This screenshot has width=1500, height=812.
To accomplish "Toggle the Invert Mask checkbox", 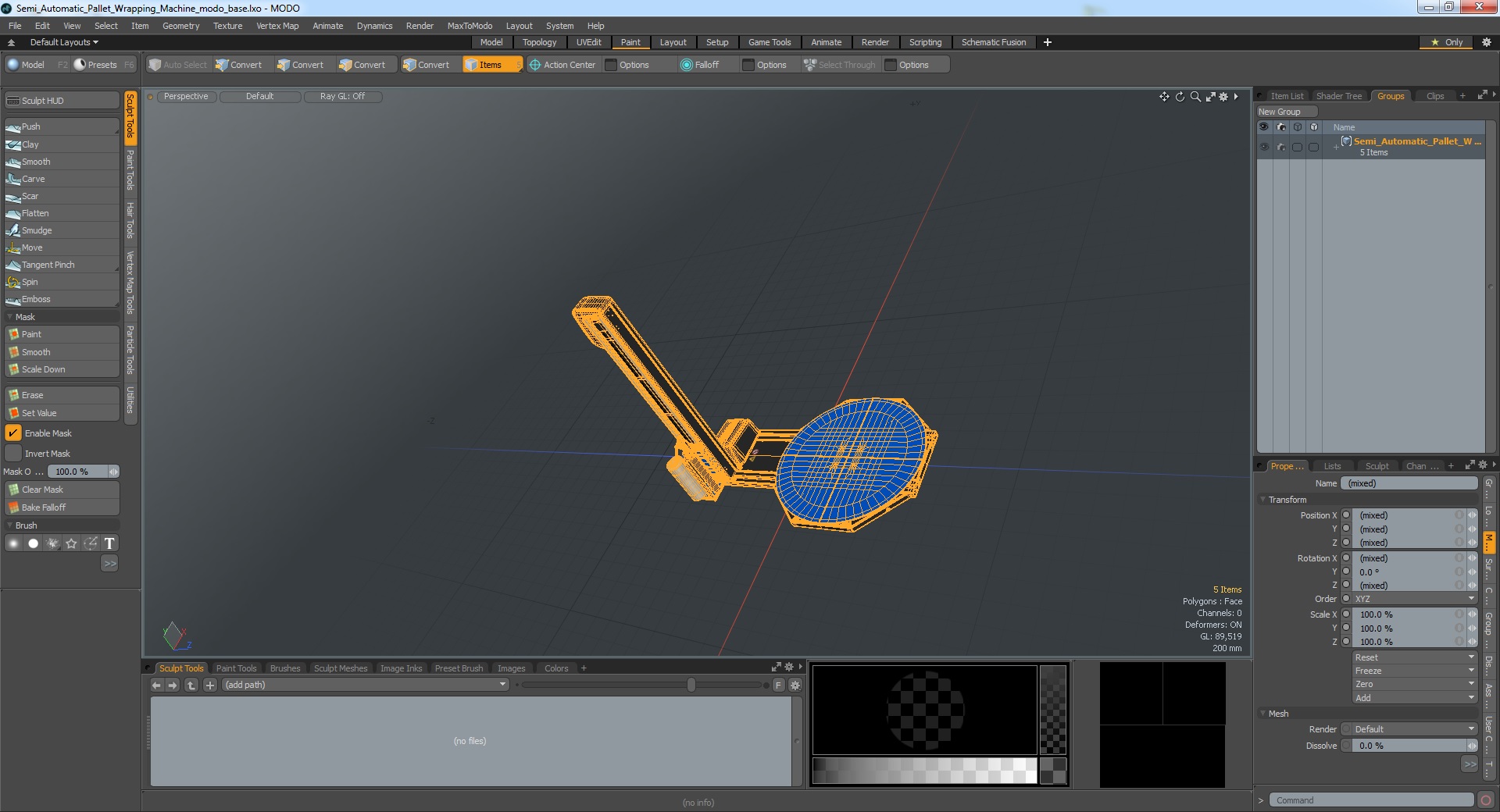I will click(13, 454).
